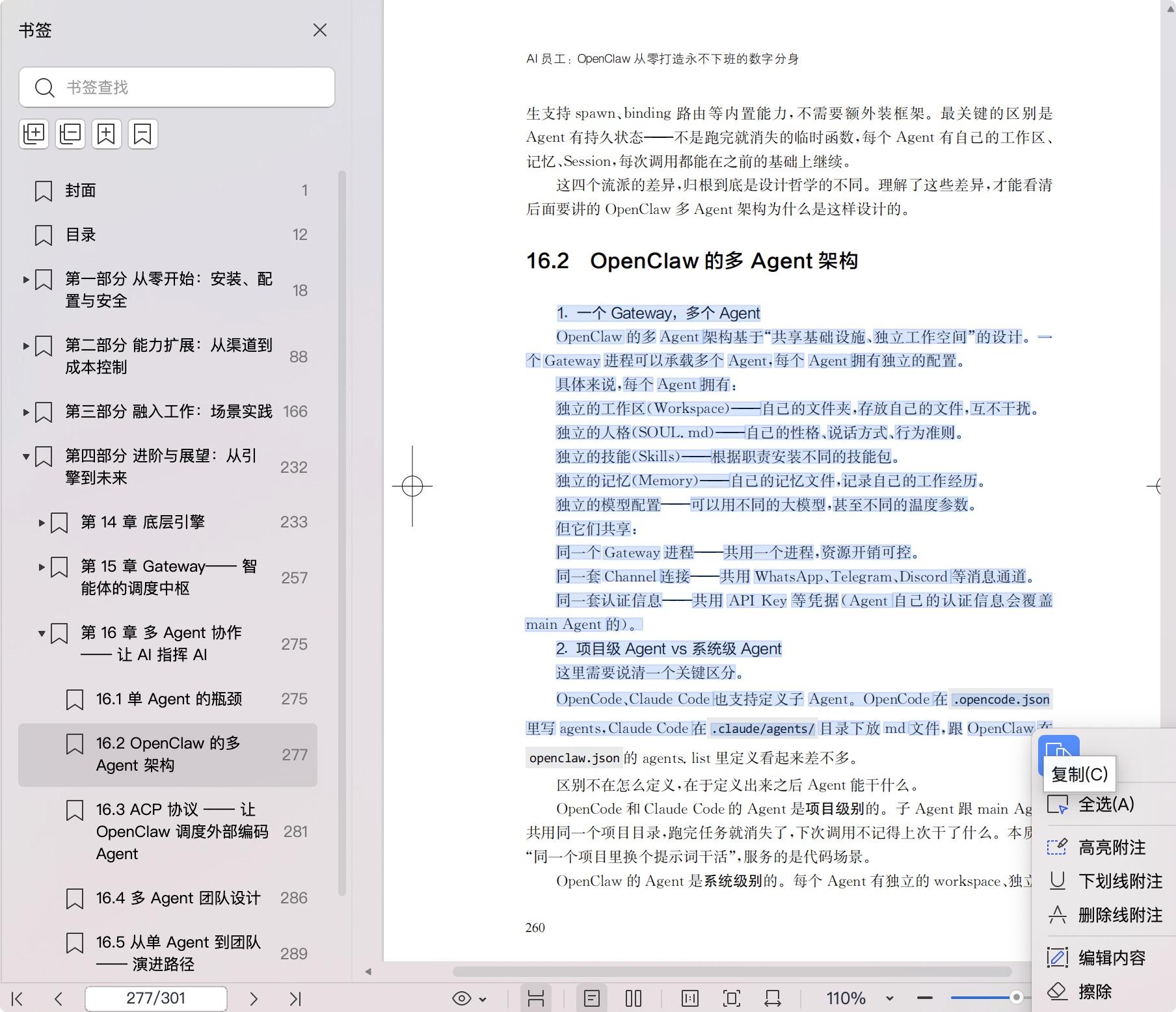Go to 16.1 单 Agent 的瓶颈

click(x=168, y=699)
